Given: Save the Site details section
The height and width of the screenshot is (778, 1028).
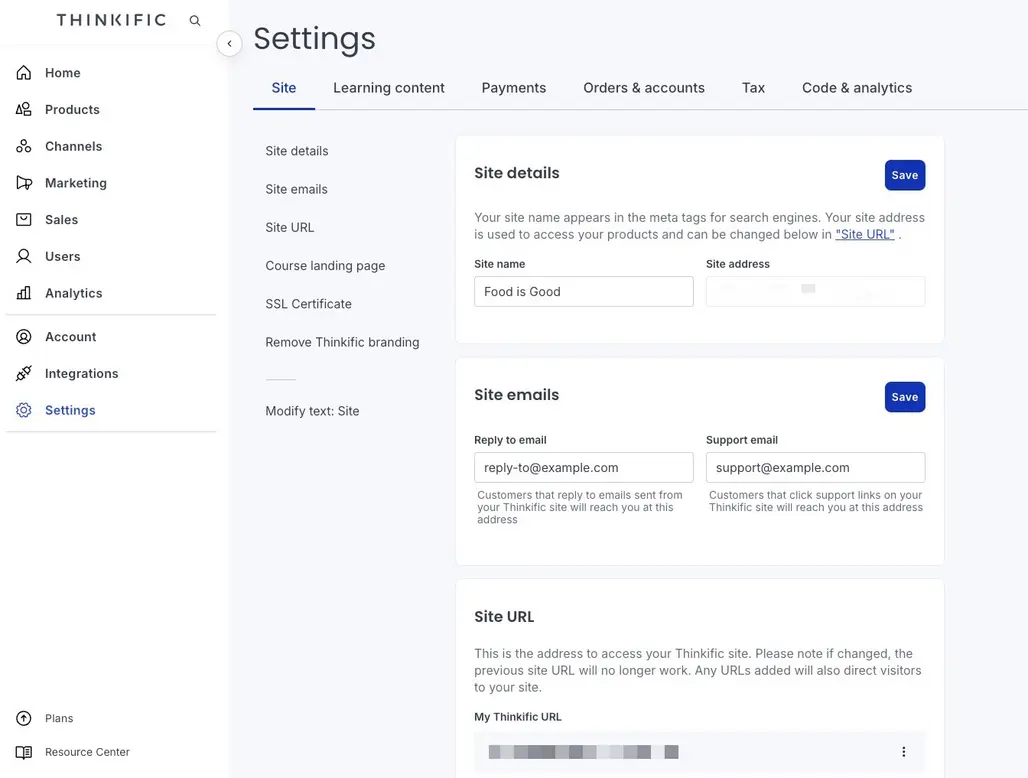Looking at the screenshot, I should (904, 175).
